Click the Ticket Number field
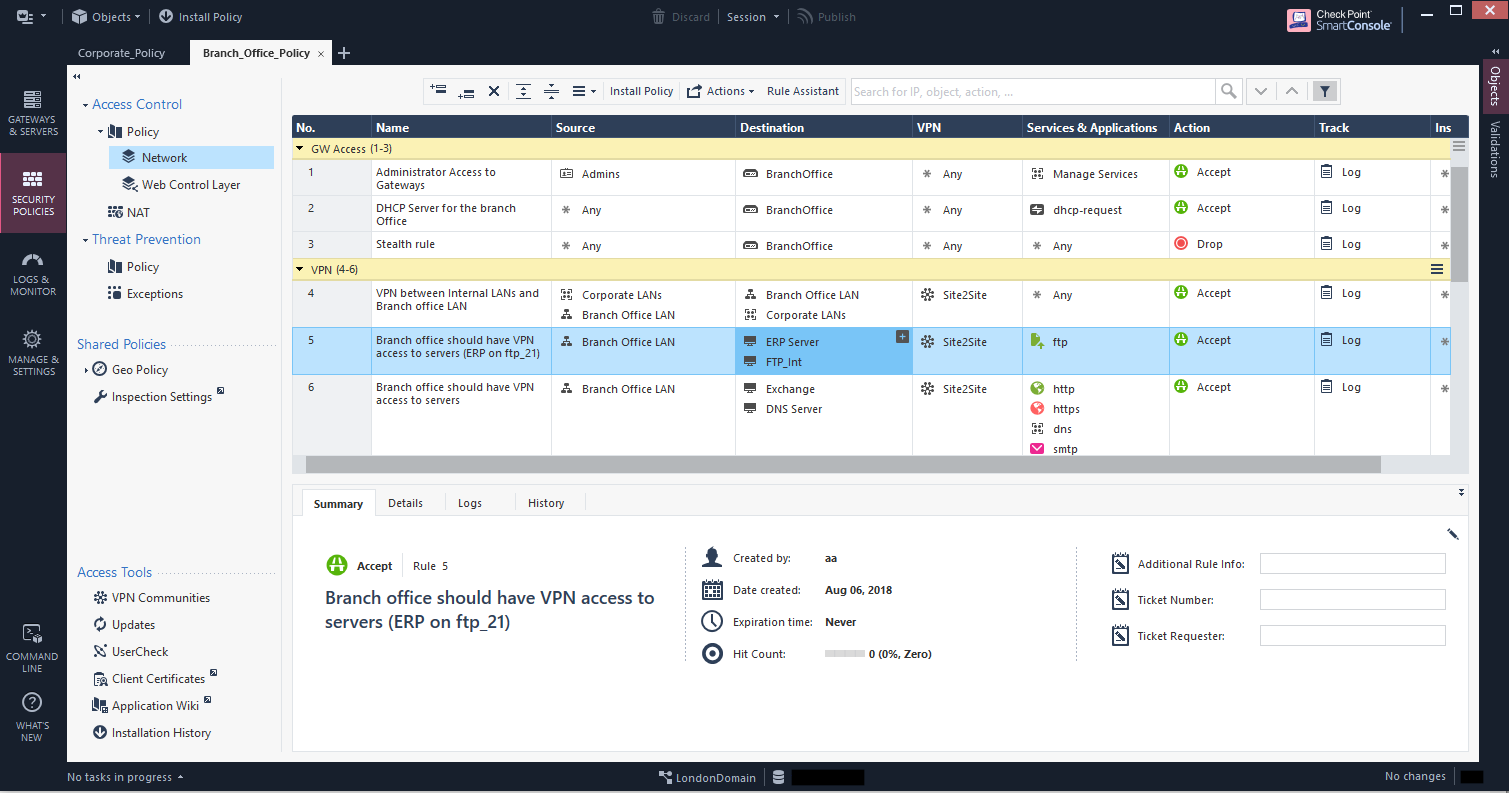 click(1352, 600)
